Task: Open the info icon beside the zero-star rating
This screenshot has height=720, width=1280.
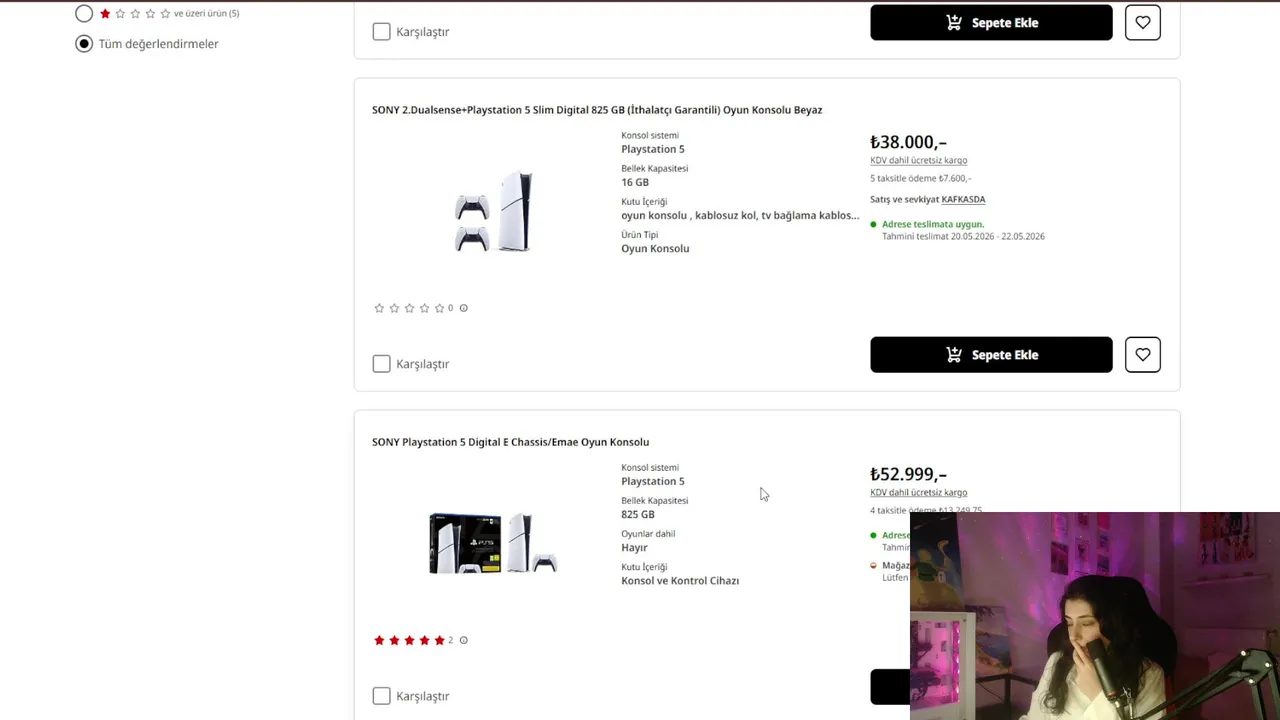Action: coord(463,308)
